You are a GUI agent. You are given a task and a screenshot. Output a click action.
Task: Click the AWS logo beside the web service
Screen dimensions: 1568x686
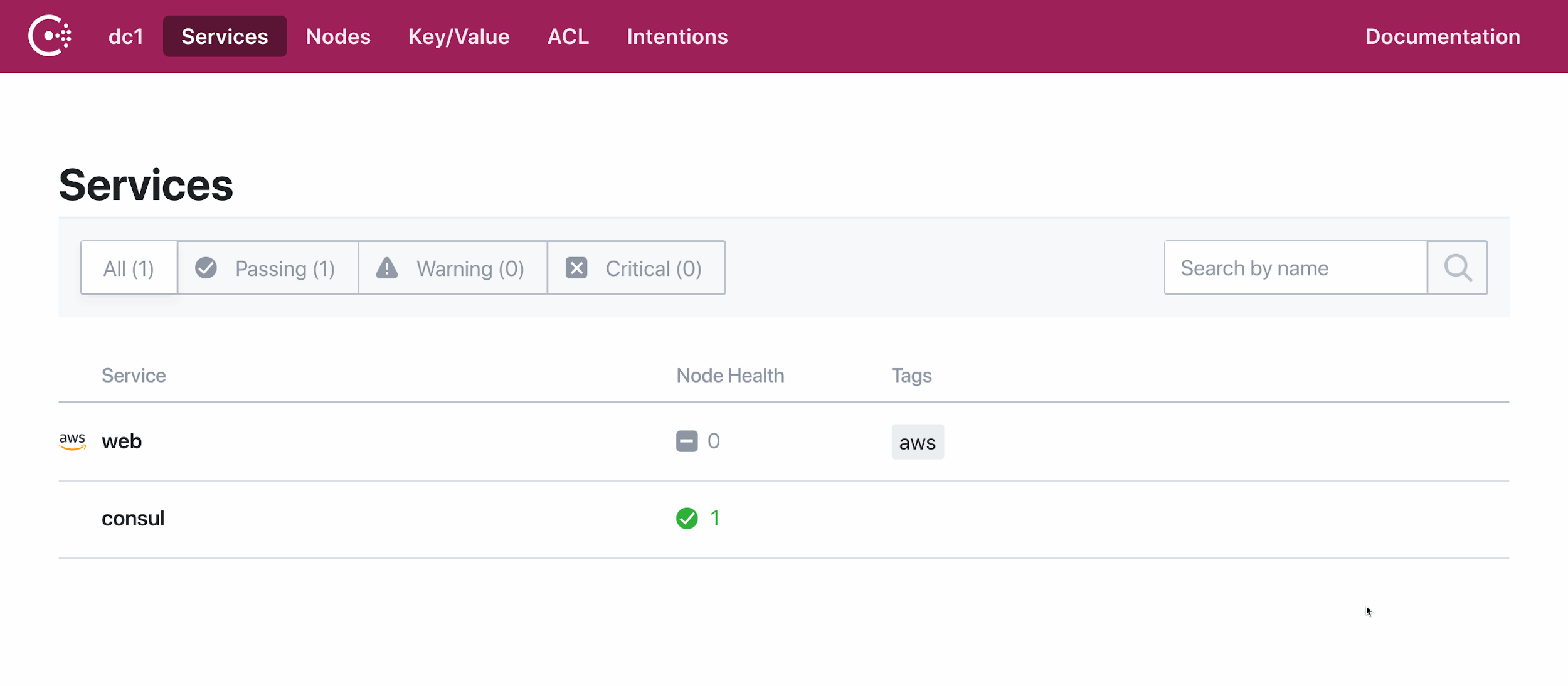click(73, 441)
